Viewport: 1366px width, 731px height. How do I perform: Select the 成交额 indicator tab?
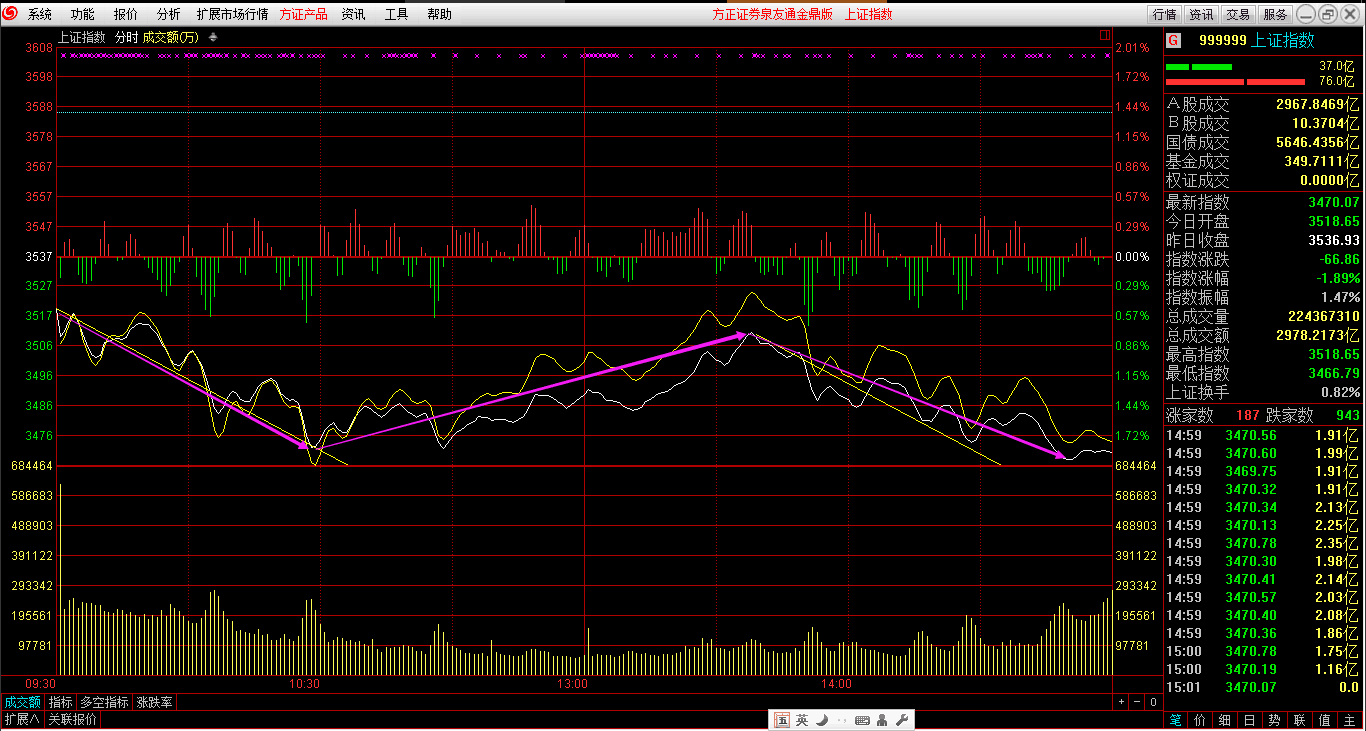click(22, 702)
